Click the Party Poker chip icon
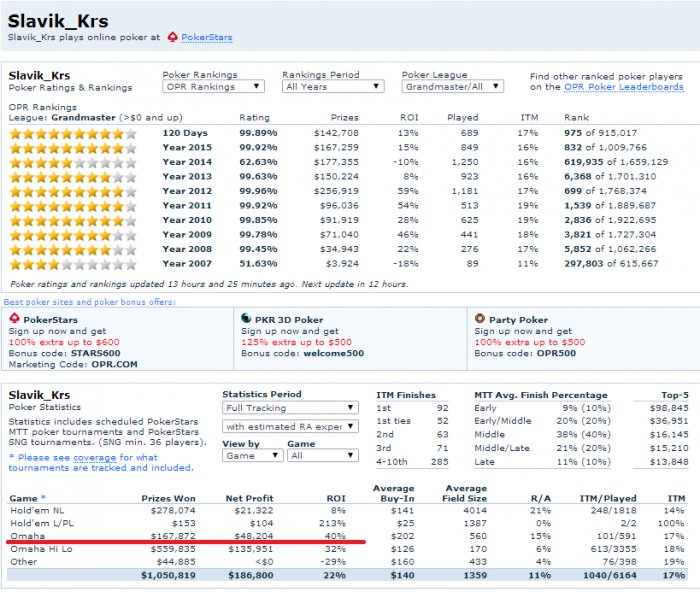The width and height of the screenshot is (700, 592). point(479,318)
